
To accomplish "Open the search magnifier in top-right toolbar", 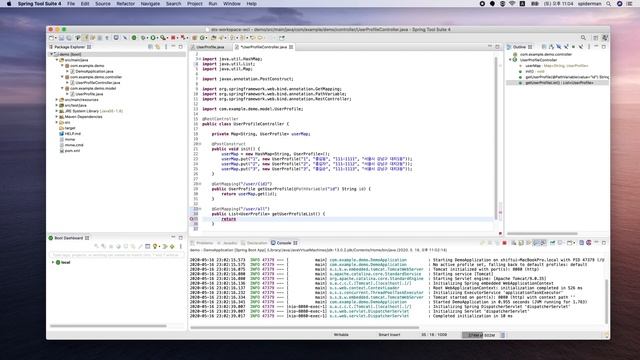I will click(583, 38).
